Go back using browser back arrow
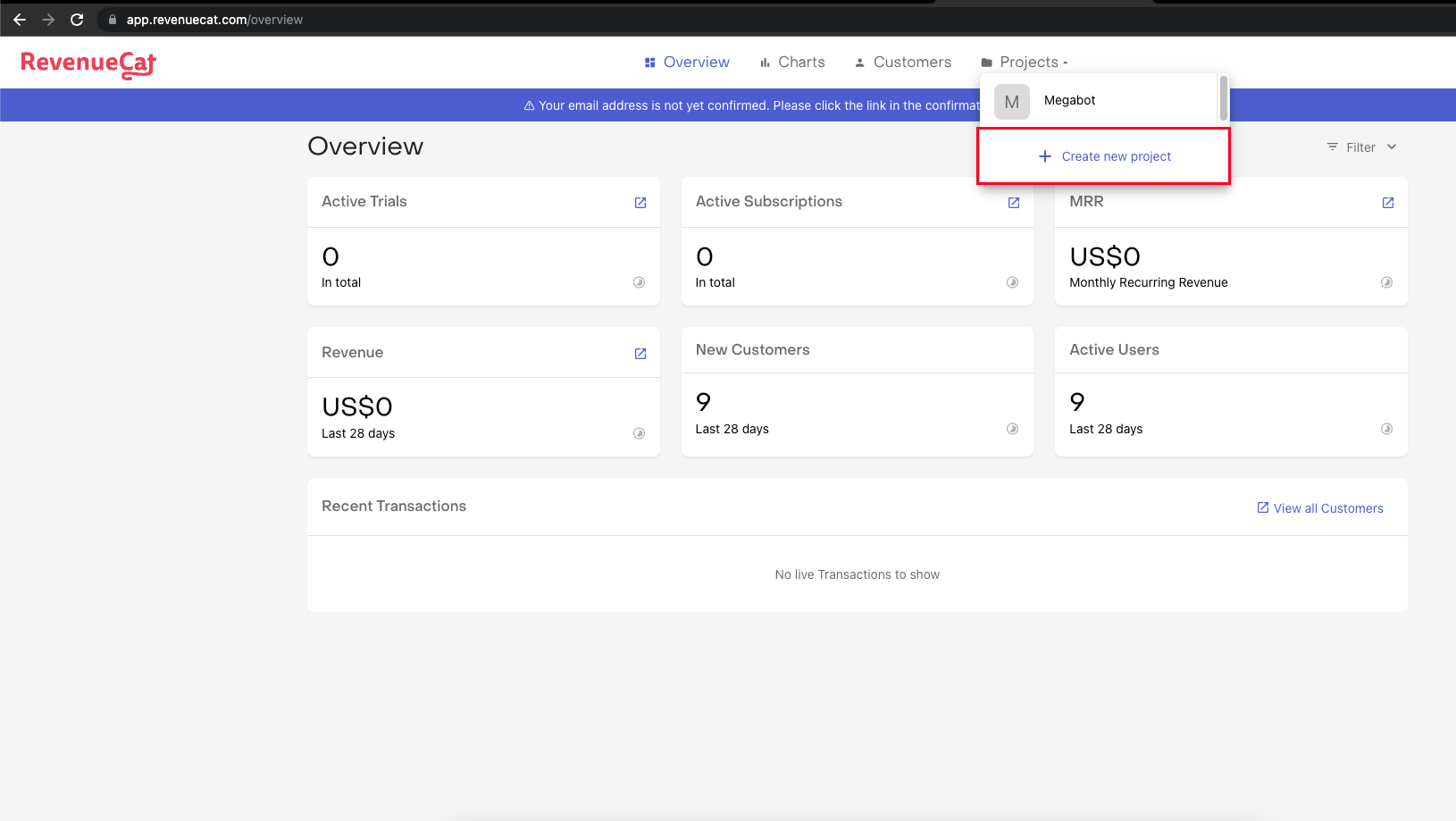The width and height of the screenshot is (1456, 821). (x=20, y=20)
